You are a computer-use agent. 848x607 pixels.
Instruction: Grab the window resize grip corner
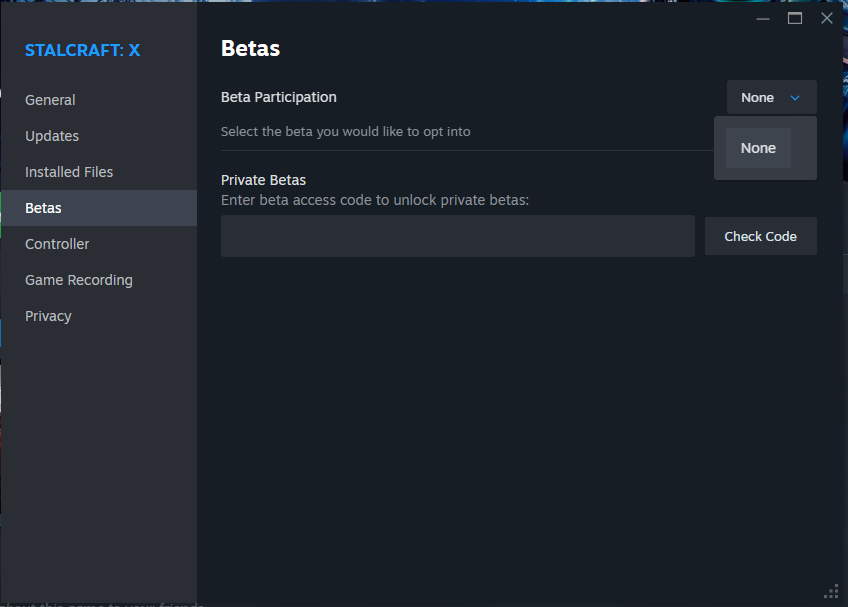click(x=831, y=591)
